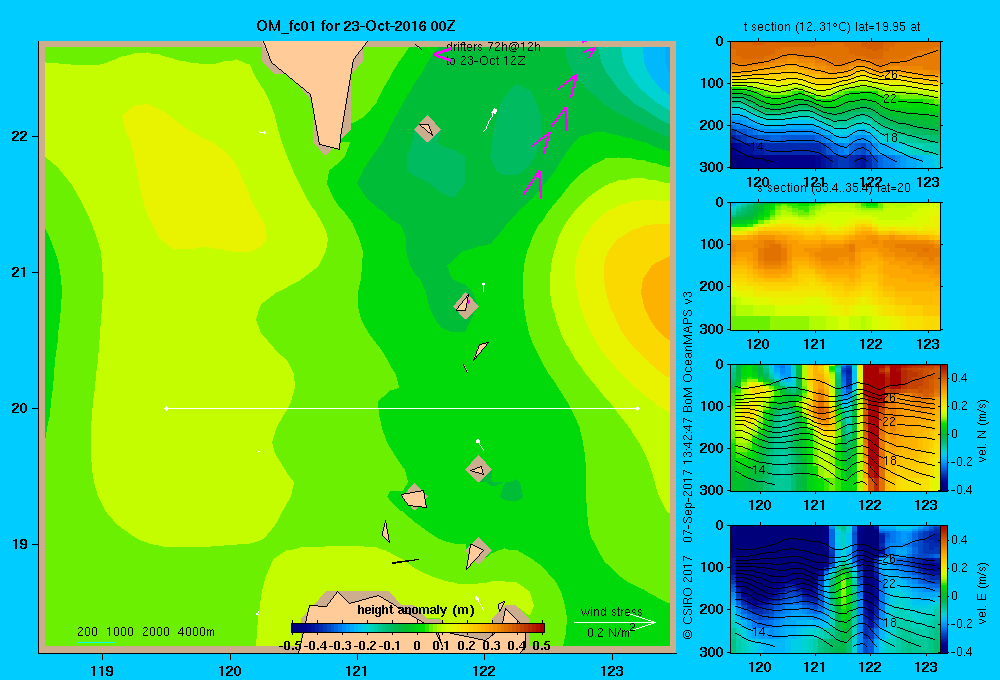
Task: Click contour label 22 in the vel. E section
Action: 889,584
